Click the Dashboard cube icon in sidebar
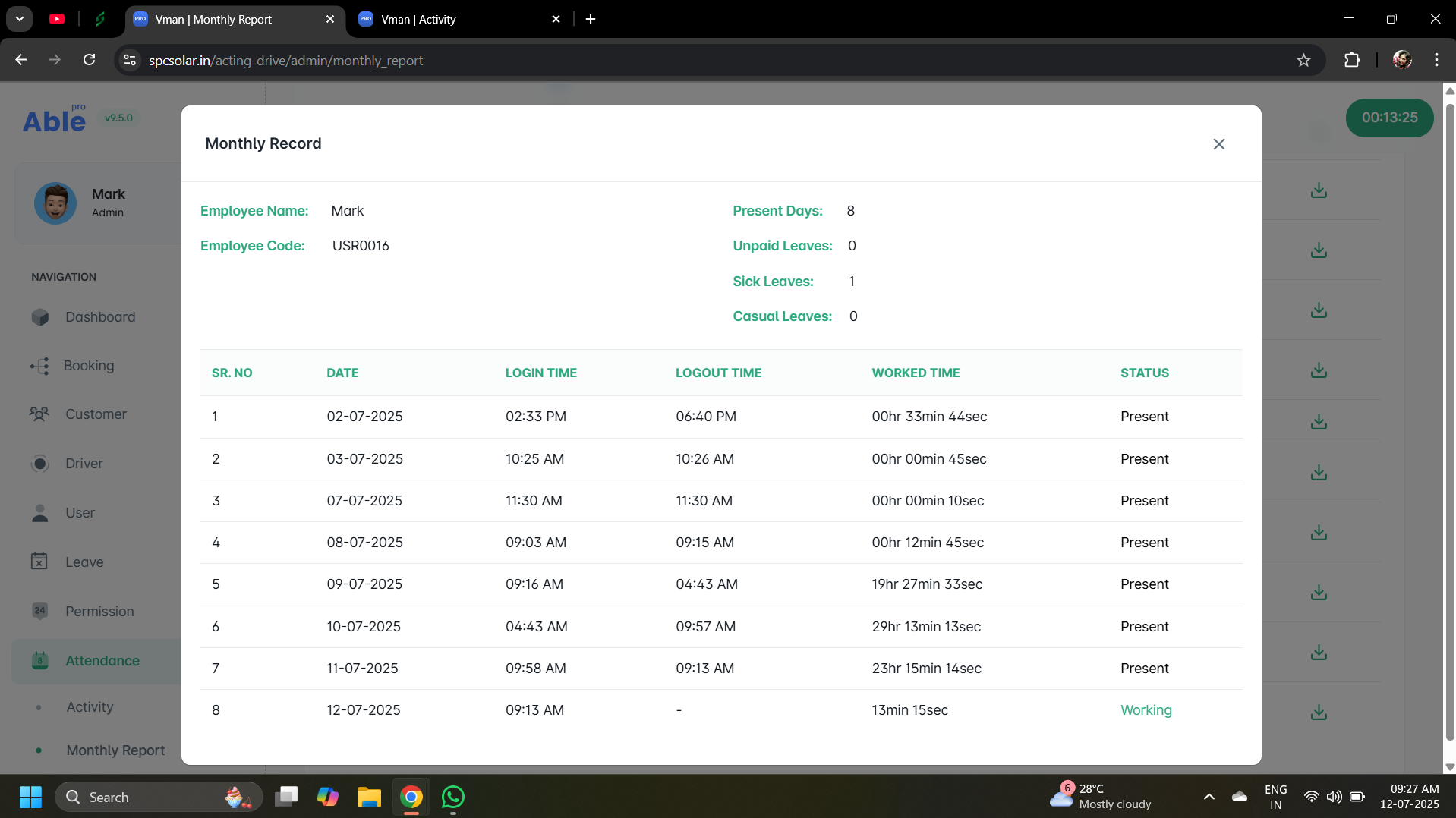Viewport: 1456px width, 818px height. click(x=40, y=317)
